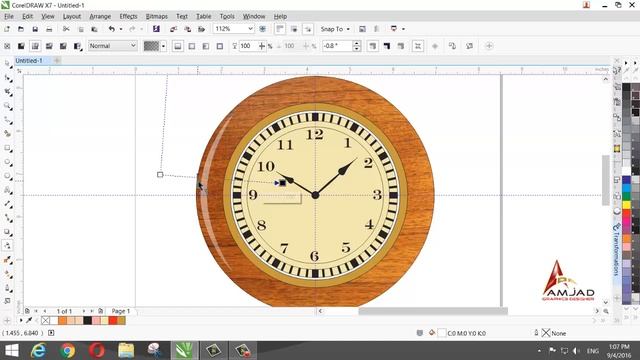Expand the Undo history dropdown arrow
This screenshot has width=640, height=360.
click(121, 29)
